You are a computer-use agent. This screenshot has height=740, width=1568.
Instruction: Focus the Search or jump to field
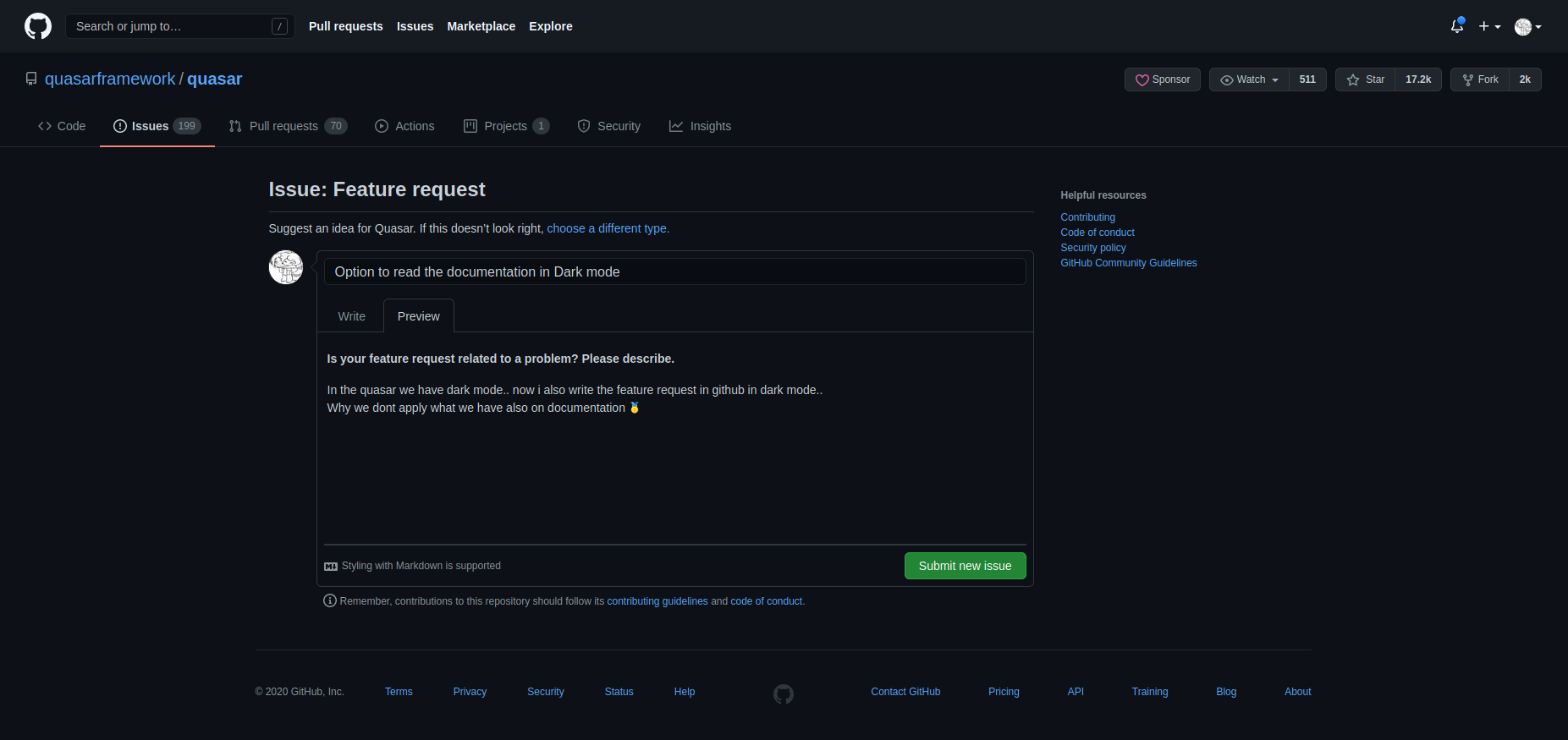click(180, 26)
